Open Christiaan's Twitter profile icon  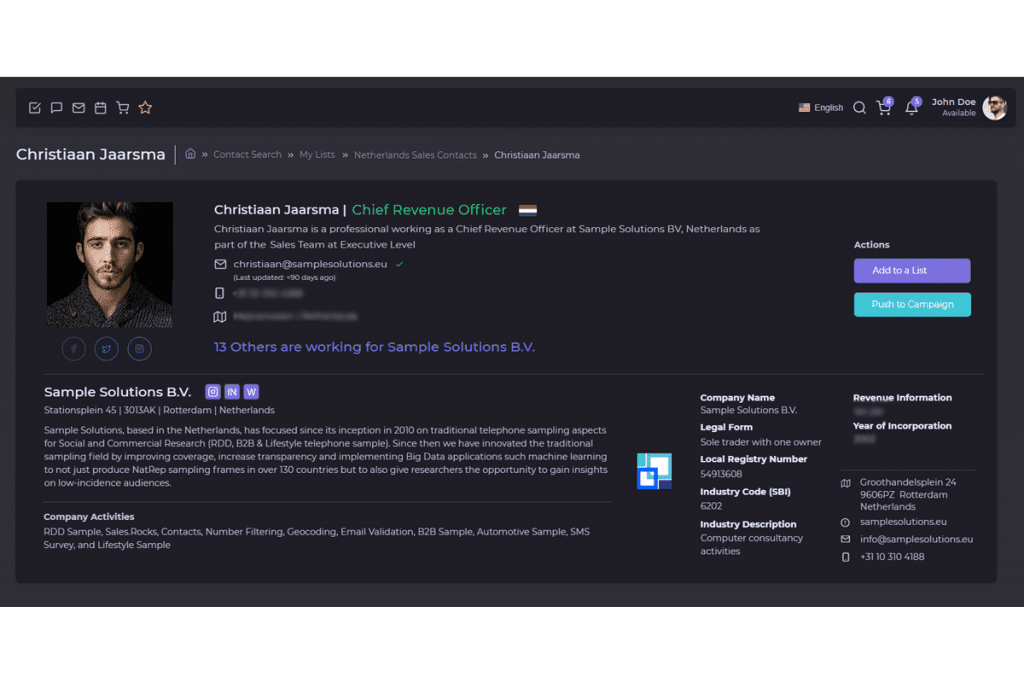click(106, 349)
